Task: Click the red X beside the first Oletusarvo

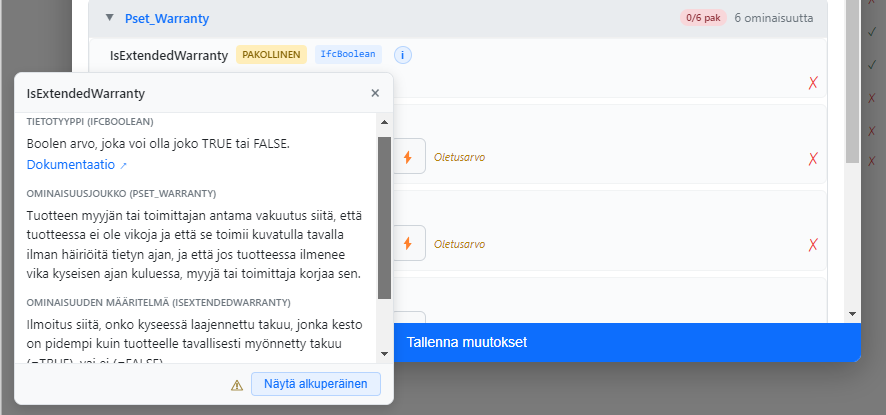Action: [x=813, y=159]
